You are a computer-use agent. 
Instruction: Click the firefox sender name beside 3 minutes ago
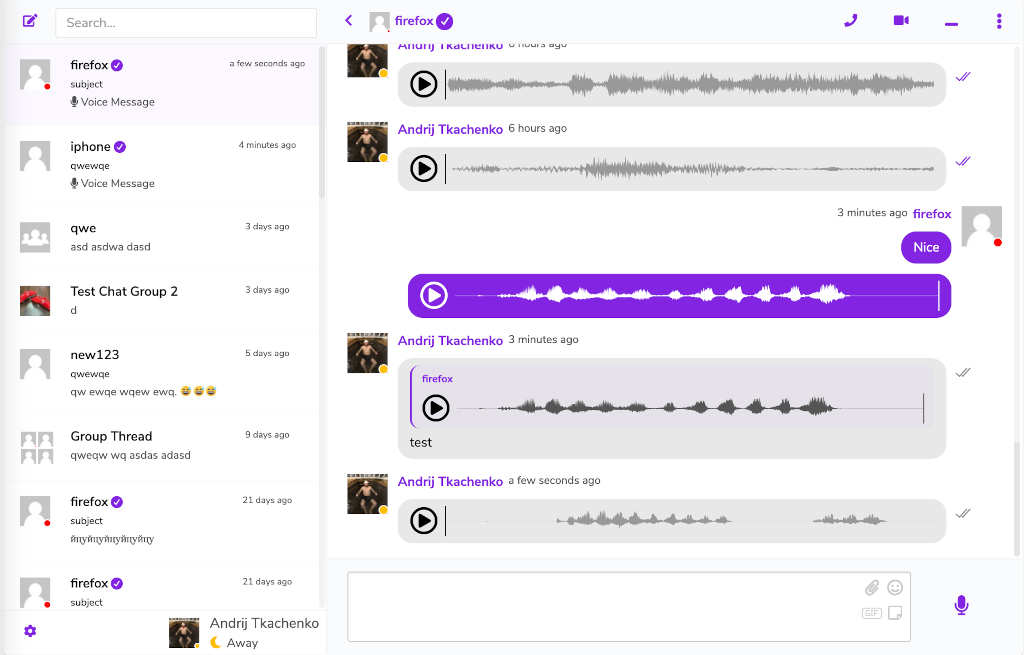coord(932,214)
